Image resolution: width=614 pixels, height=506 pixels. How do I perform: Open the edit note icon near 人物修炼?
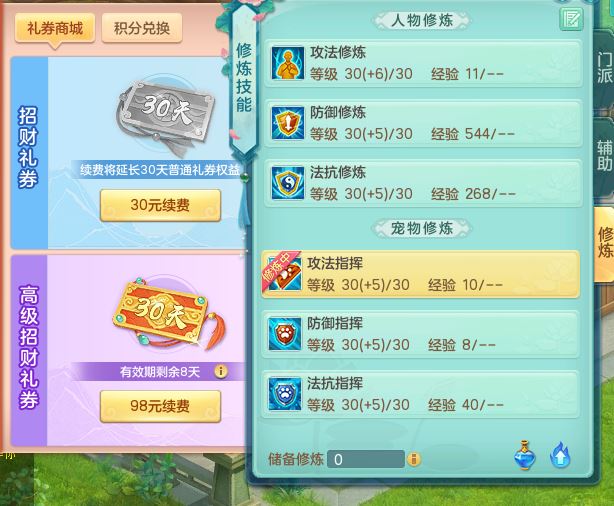pyautogui.click(x=571, y=19)
